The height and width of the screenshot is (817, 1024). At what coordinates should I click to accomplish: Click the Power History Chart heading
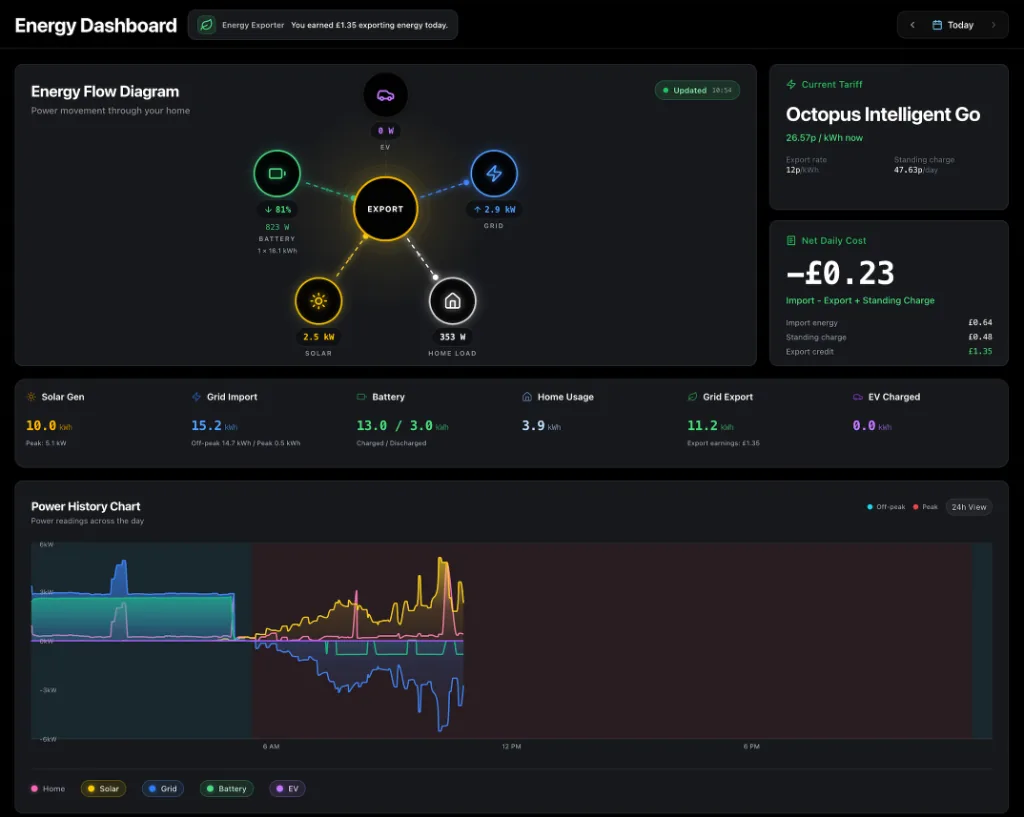click(x=86, y=506)
